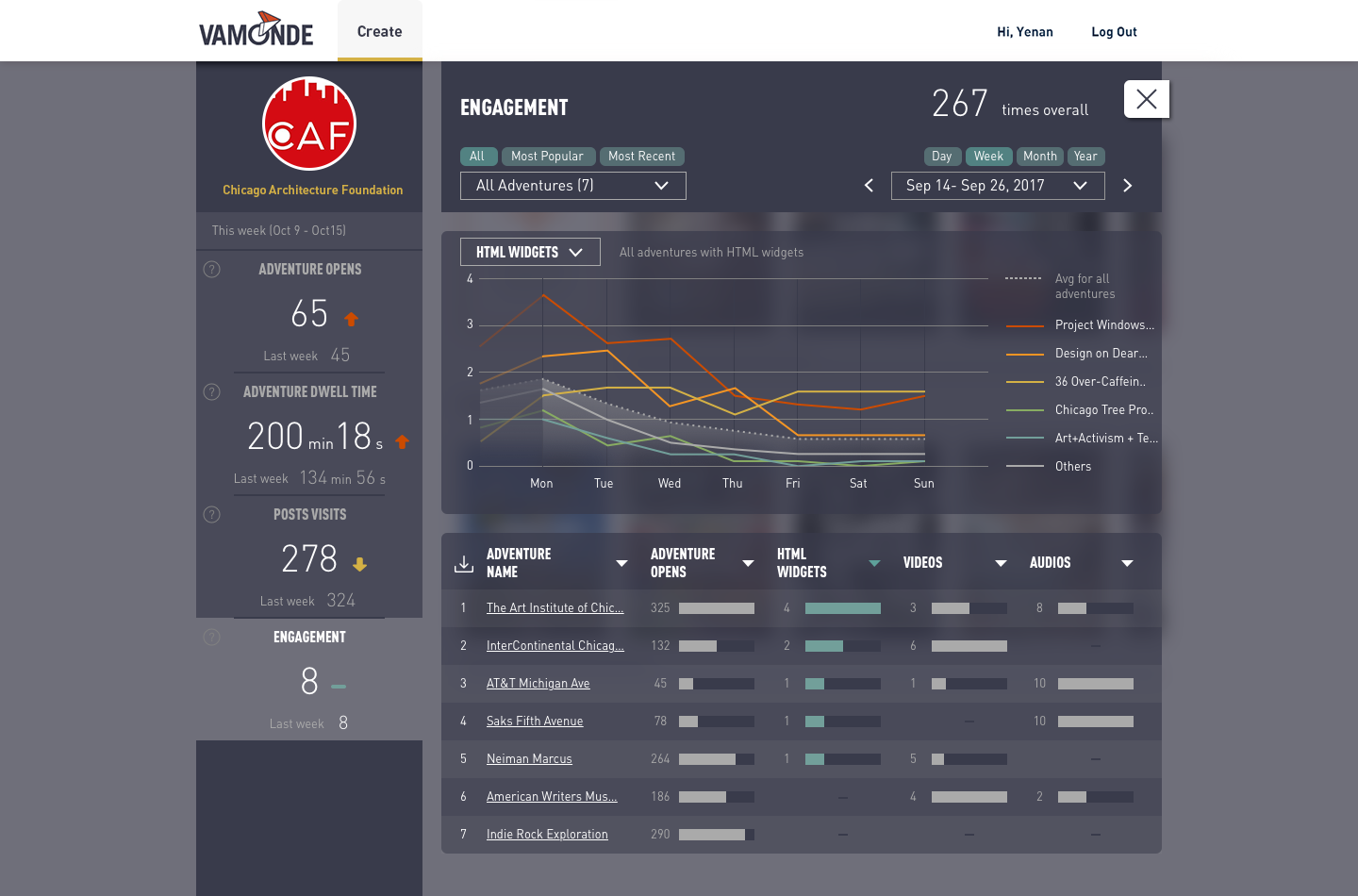This screenshot has width=1358, height=896.
Task: Select the Adventure Dwell Time panel
Action: pos(309,434)
